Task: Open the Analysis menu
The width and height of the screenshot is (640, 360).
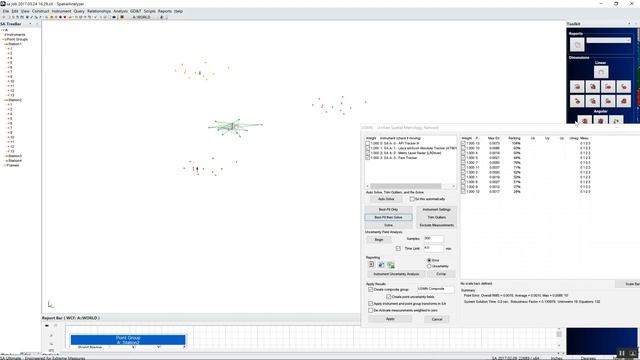Action: [x=120, y=11]
